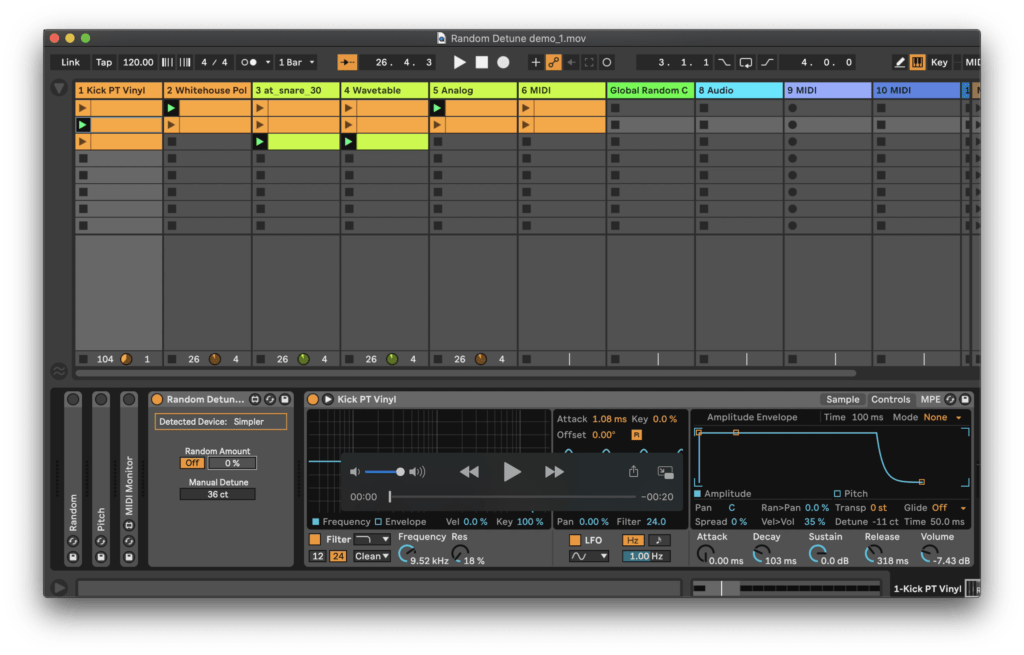Image resolution: width=1024 pixels, height=655 pixels.
Task: Click the Punch-In switch
Action: (x=724, y=62)
